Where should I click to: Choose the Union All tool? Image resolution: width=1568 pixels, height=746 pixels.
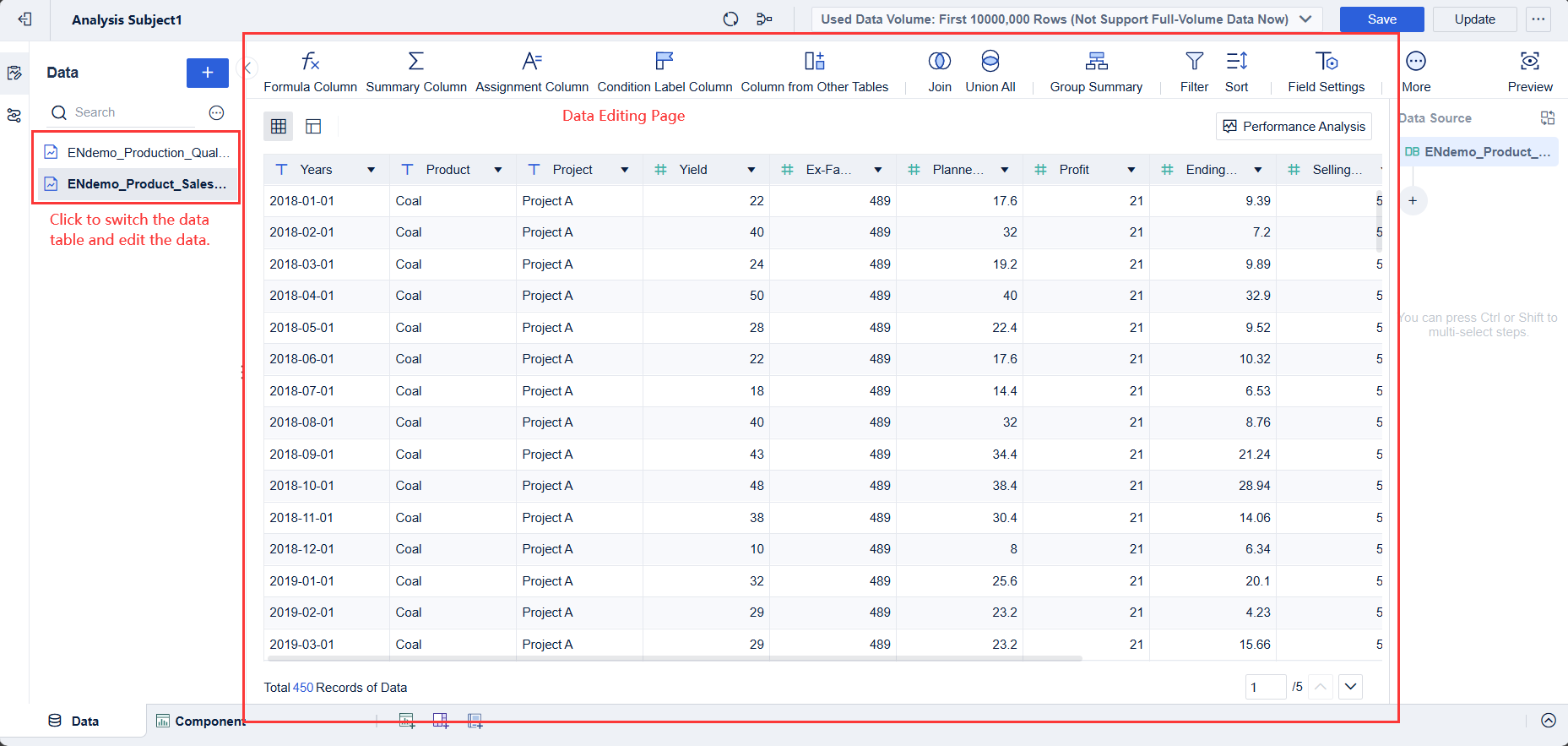990,72
